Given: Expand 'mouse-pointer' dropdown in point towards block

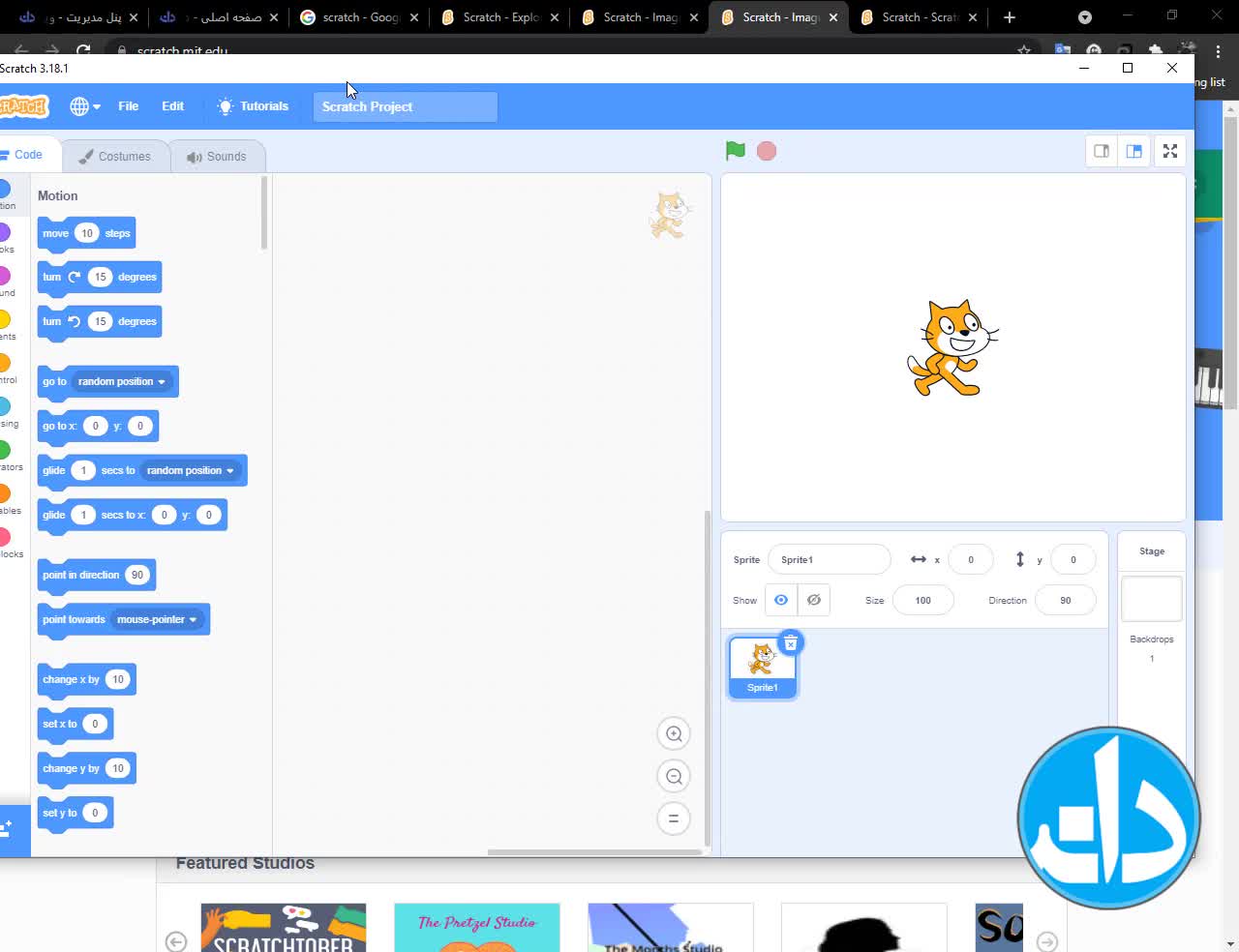Looking at the screenshot, I should click(193, 620).
